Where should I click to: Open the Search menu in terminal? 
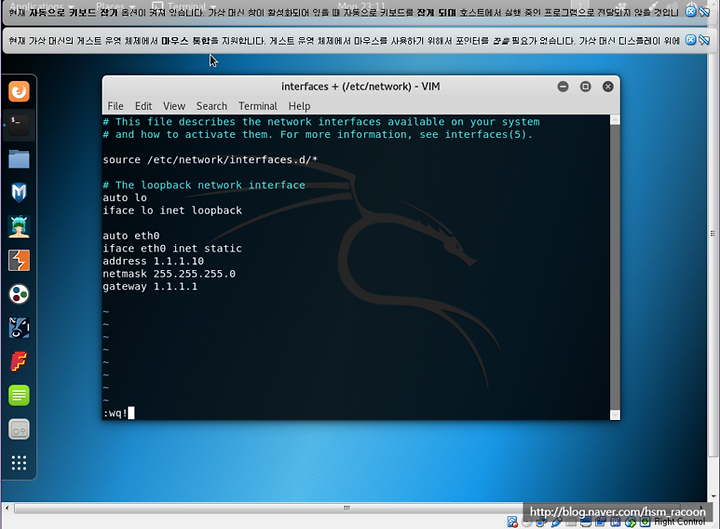pyautogui.click(x=212, y=106)
